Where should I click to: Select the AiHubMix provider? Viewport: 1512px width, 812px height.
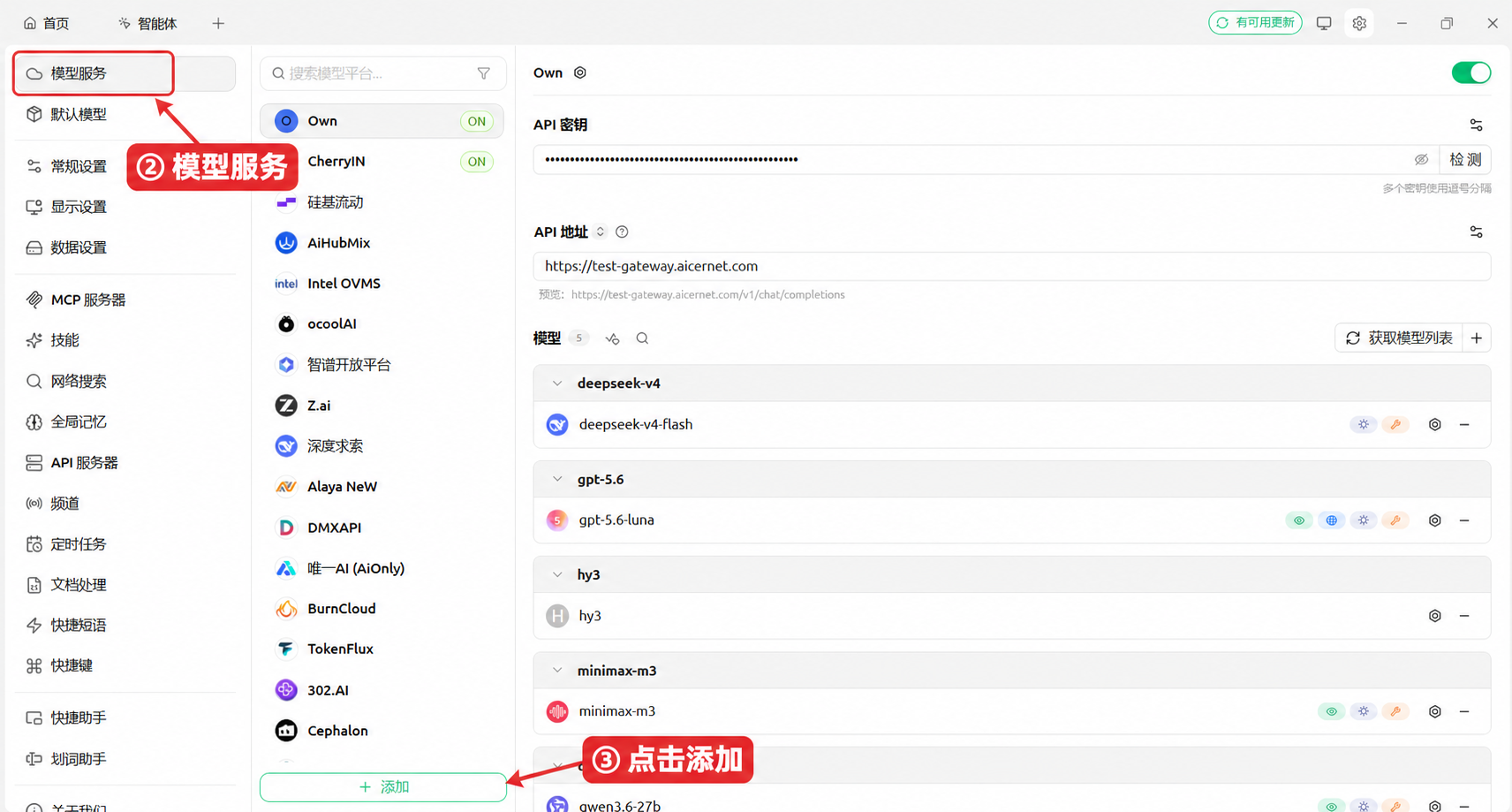click(x=382, y=243)
